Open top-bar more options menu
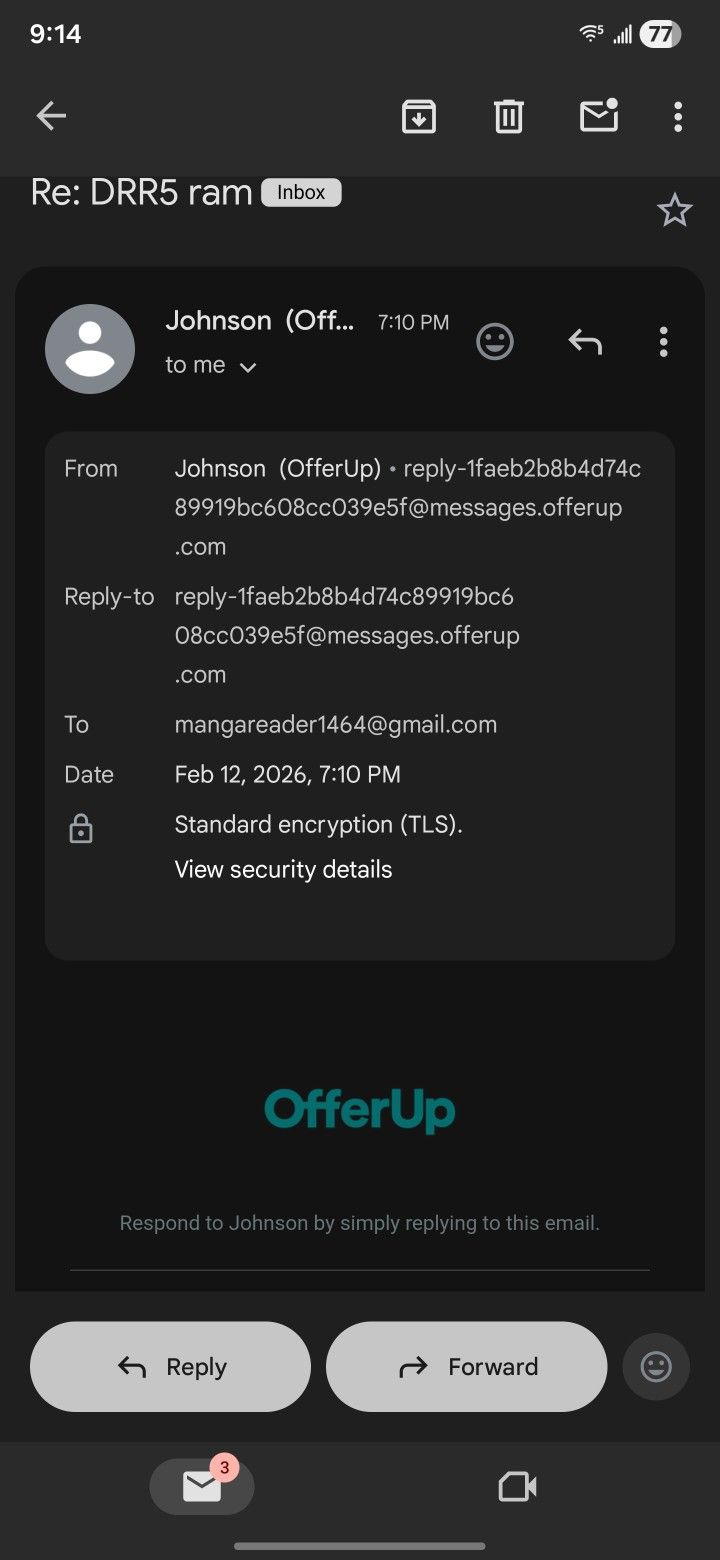This screenshot has width=720, height=1560. [678, 117]
